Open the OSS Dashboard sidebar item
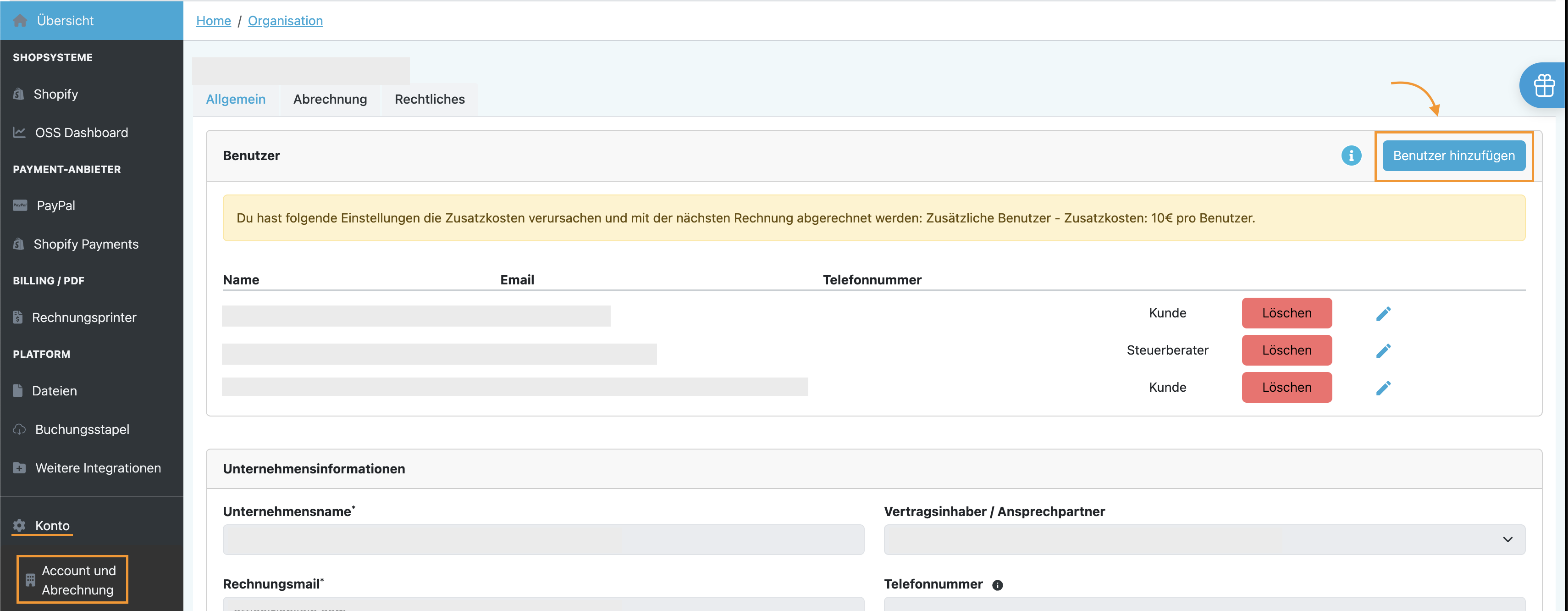 click(x=81, y=133)
